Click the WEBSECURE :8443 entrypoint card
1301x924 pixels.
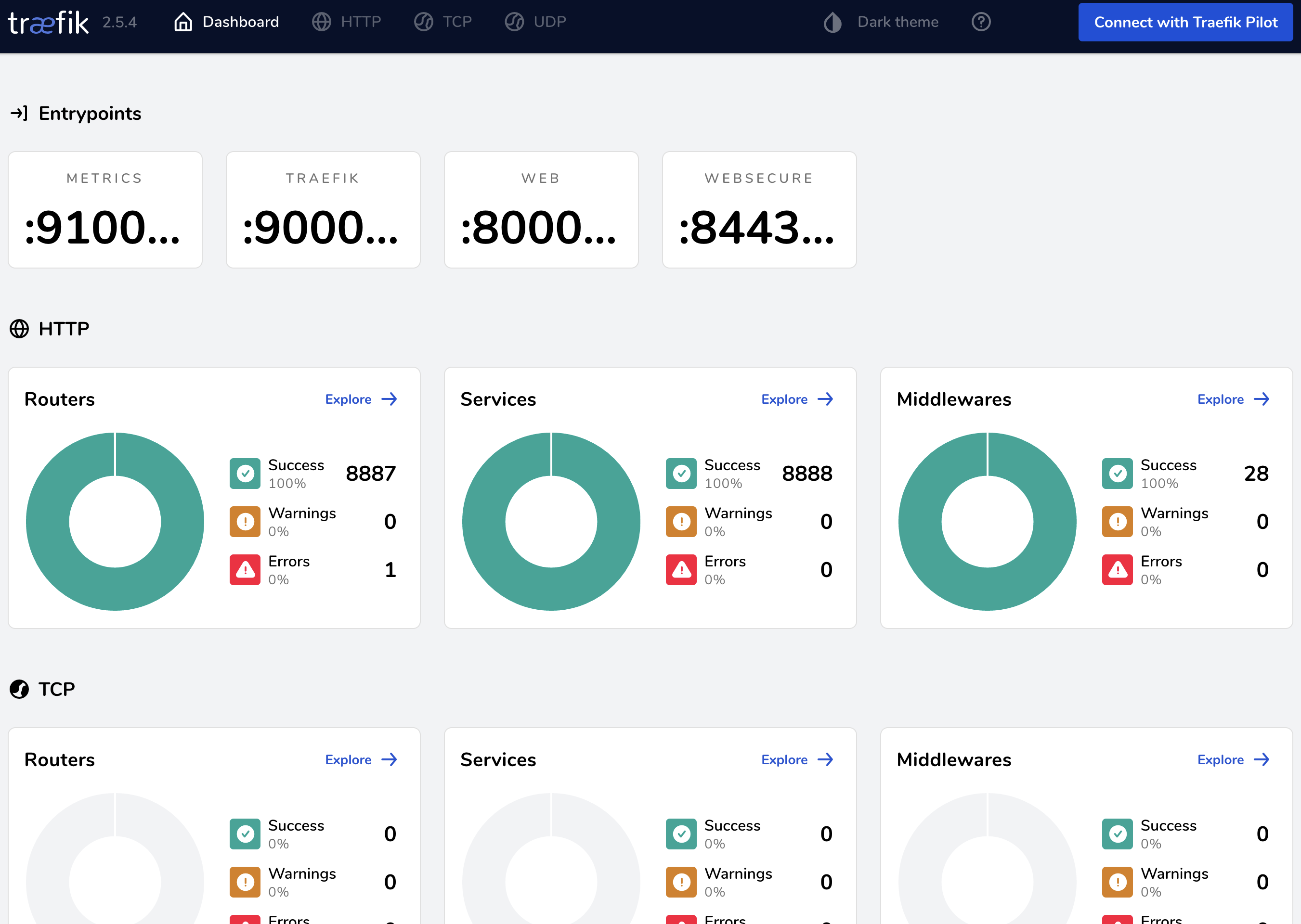[759, 209]
